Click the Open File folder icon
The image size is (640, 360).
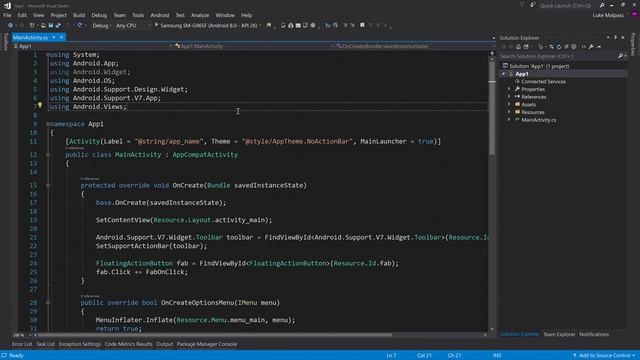[43, 25]
